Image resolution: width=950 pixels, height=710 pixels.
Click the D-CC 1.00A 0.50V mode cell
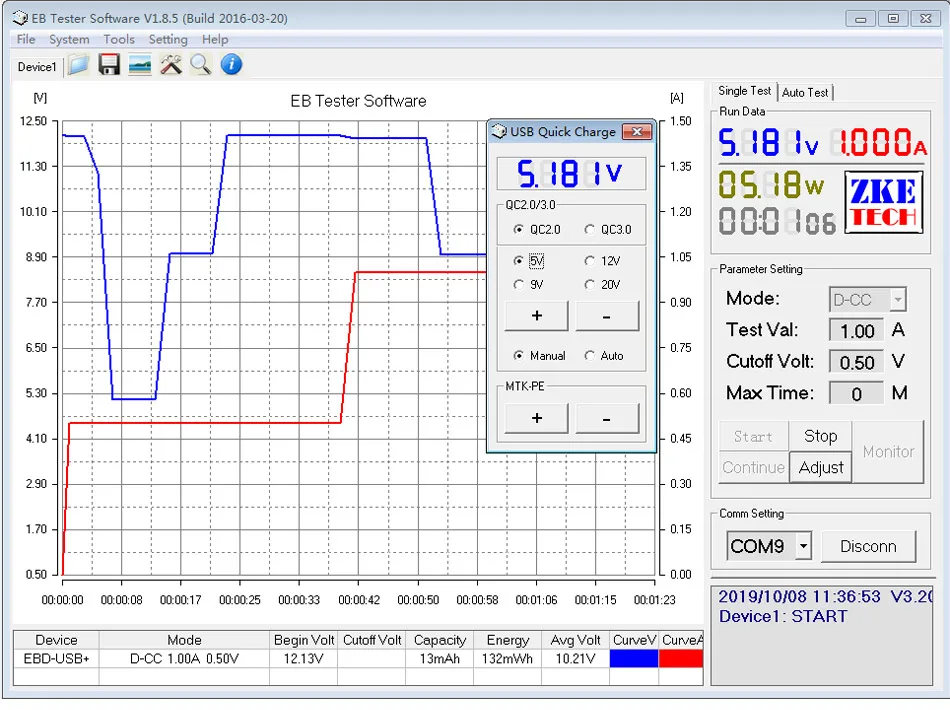click(x=184, y=659)
